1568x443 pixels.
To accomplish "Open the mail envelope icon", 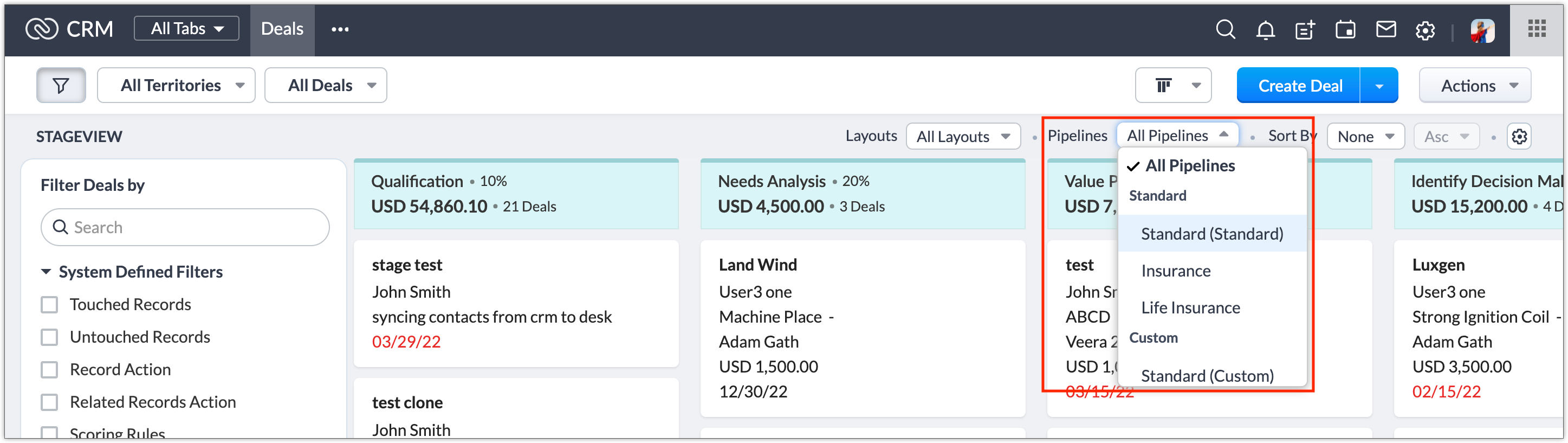I will pos(1386,29).
